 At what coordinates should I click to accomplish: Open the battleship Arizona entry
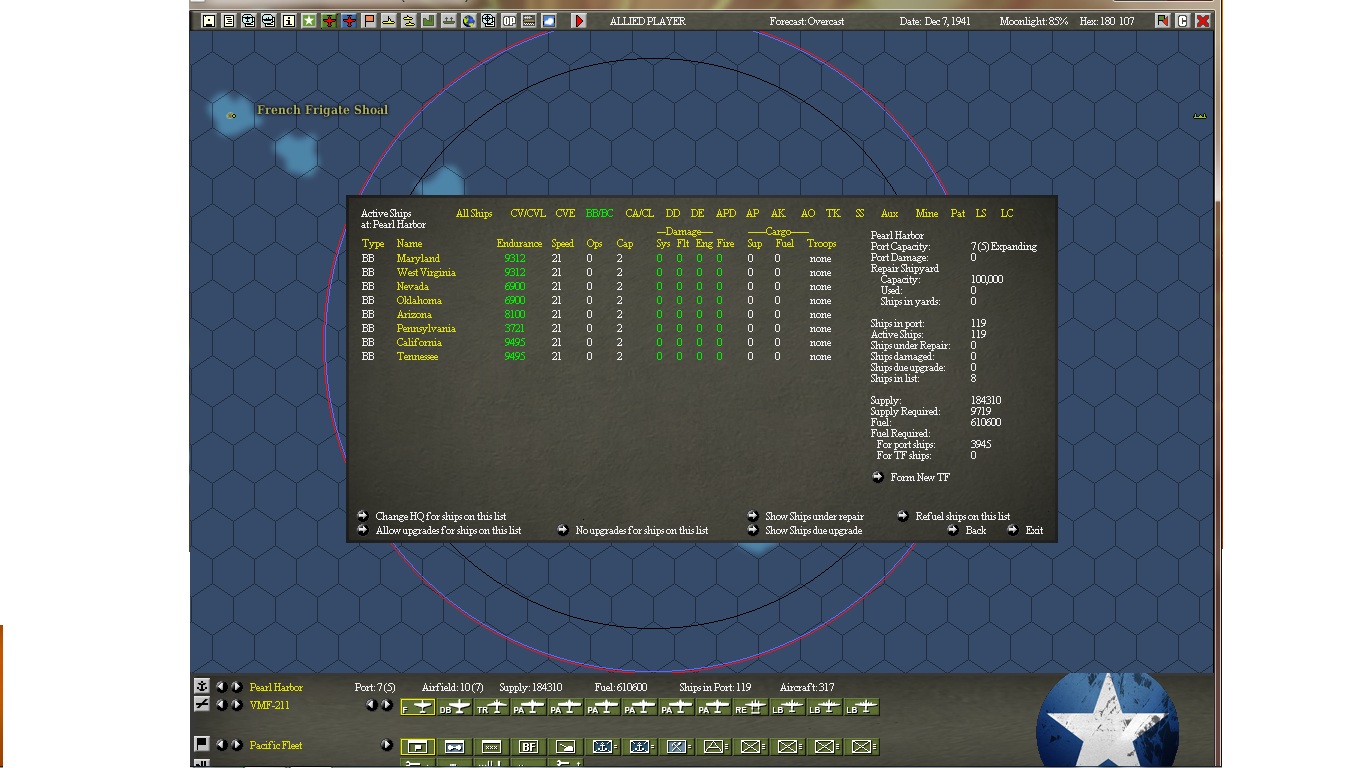[414, 314]
